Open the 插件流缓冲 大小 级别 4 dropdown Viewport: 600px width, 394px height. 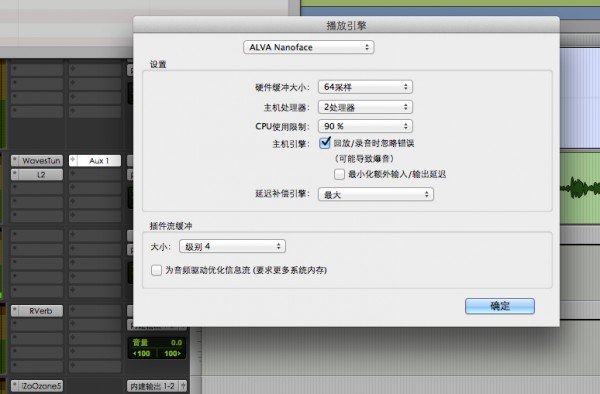[x=232, y=246]
